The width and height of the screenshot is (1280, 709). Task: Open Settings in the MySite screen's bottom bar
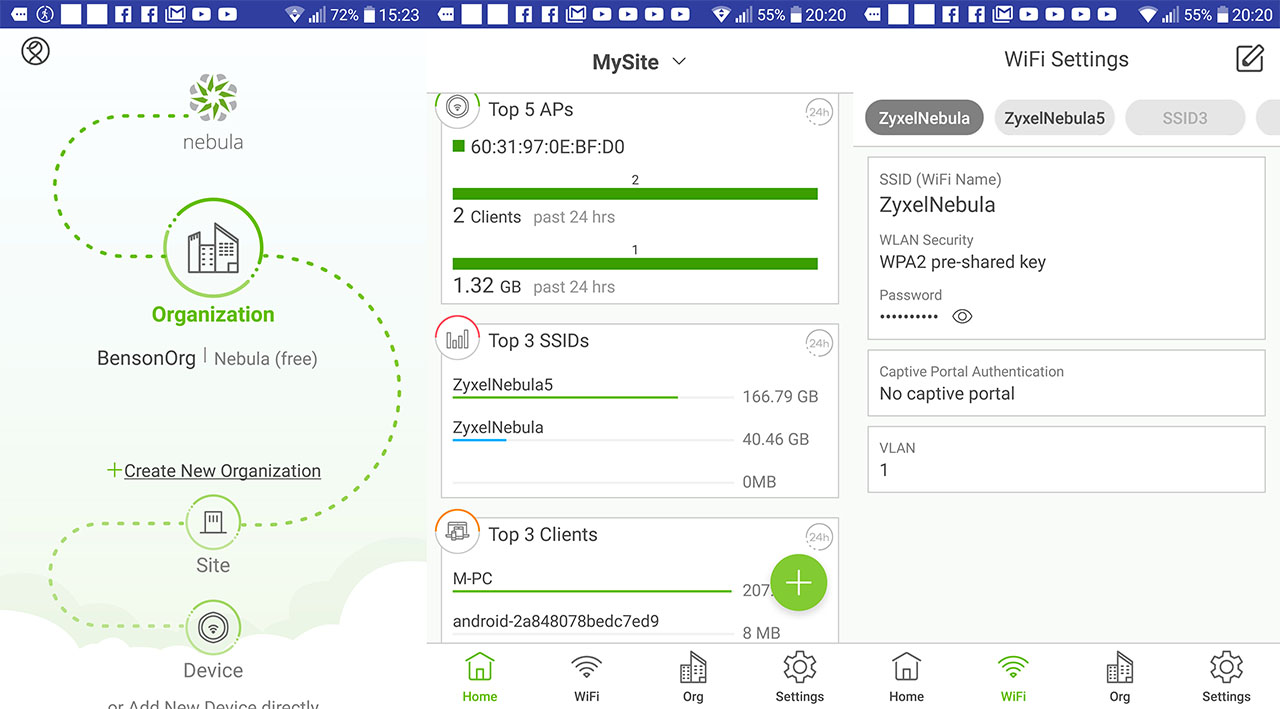pos(800,677)
